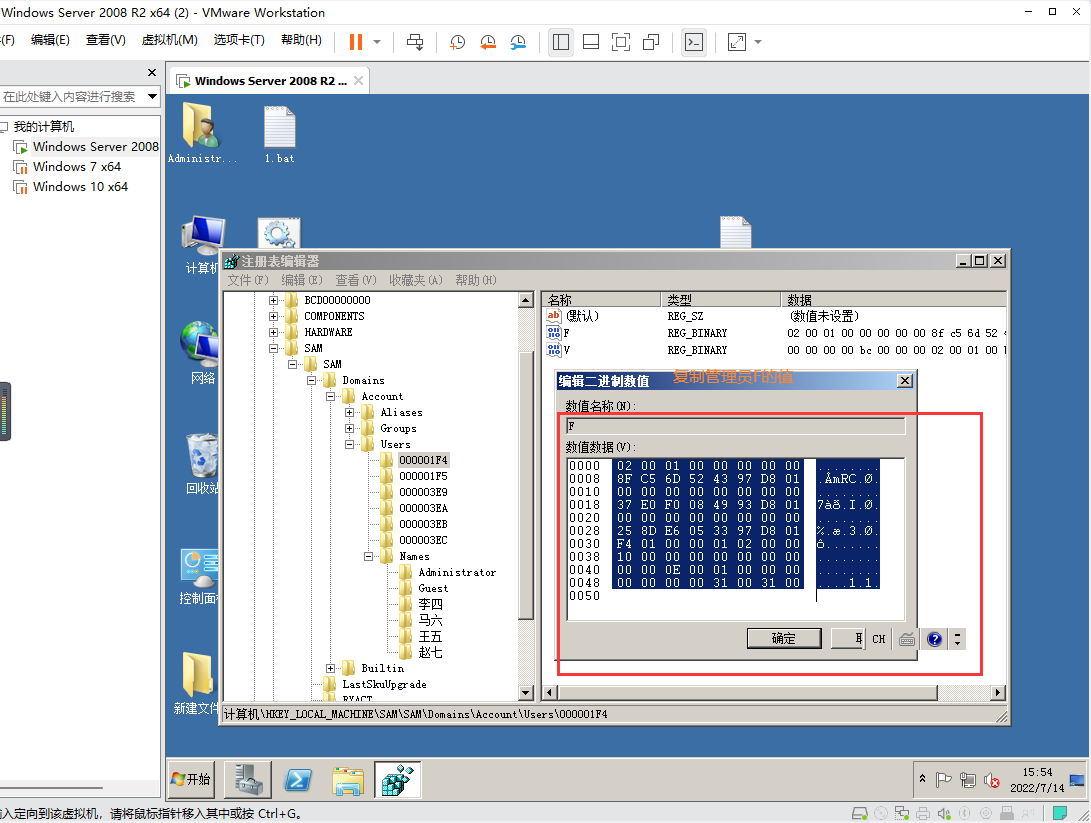Select the Administrator key under Names
The height and width of the screenshot is (823, 1091).
coord(457,573)
